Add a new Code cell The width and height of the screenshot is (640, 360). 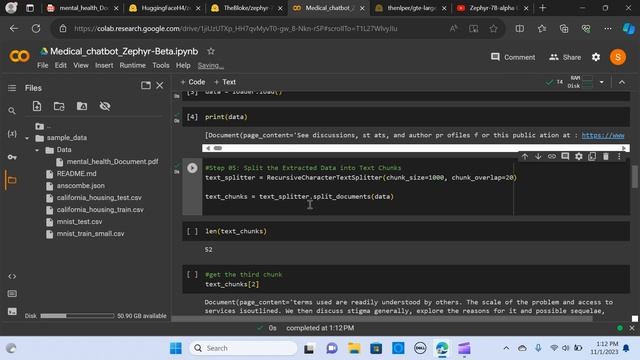pos(193,82)
